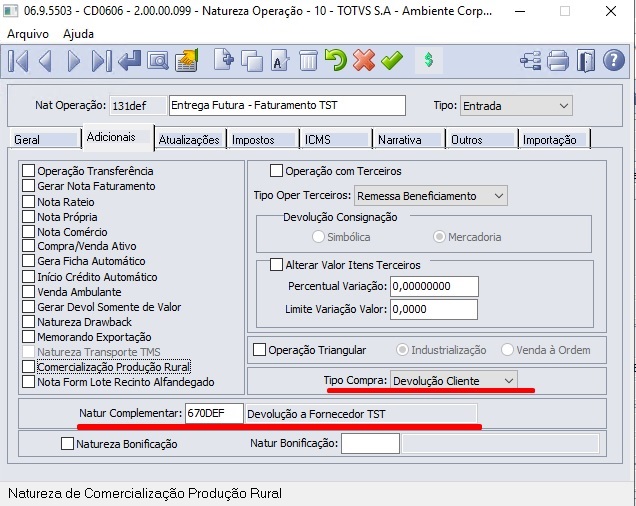The width and height of the screenshot is (636, 506).
Task: Undo changes with the green arrow icon
Action: pos(336,60)
